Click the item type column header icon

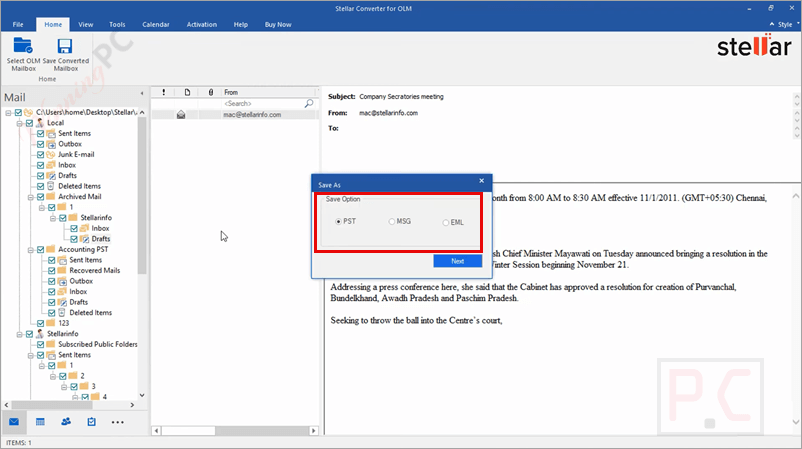(187, 92)
